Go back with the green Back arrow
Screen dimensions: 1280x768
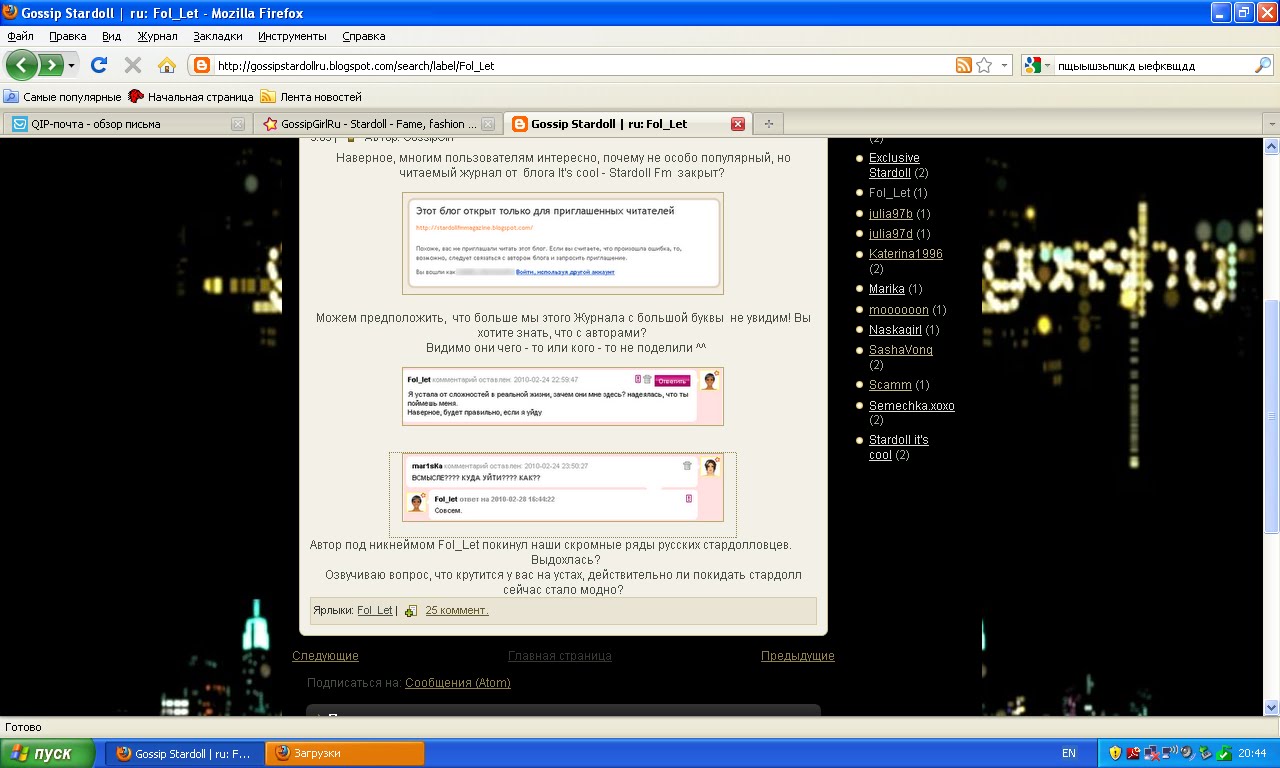(22, 65)
